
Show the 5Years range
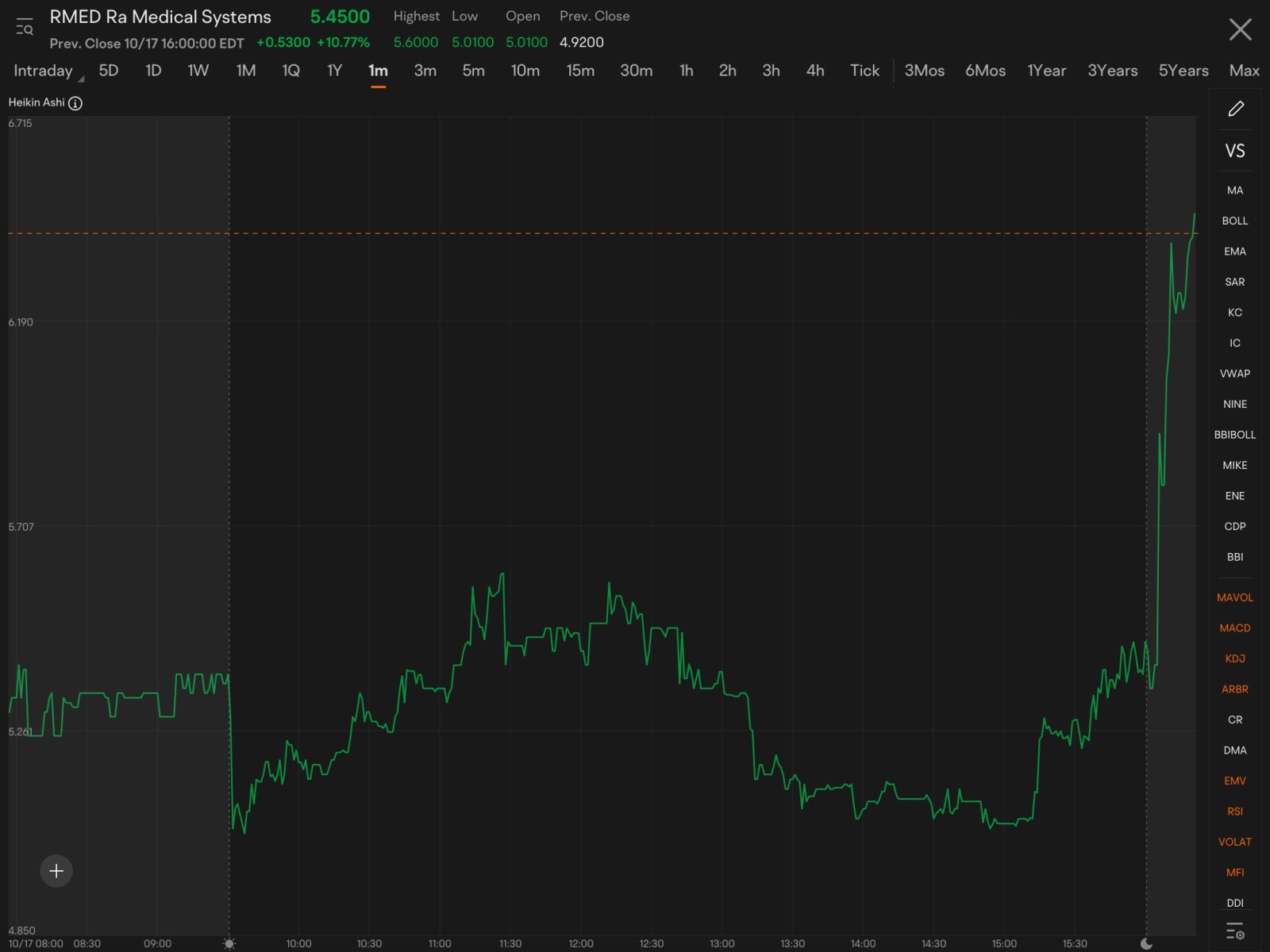1183,71
